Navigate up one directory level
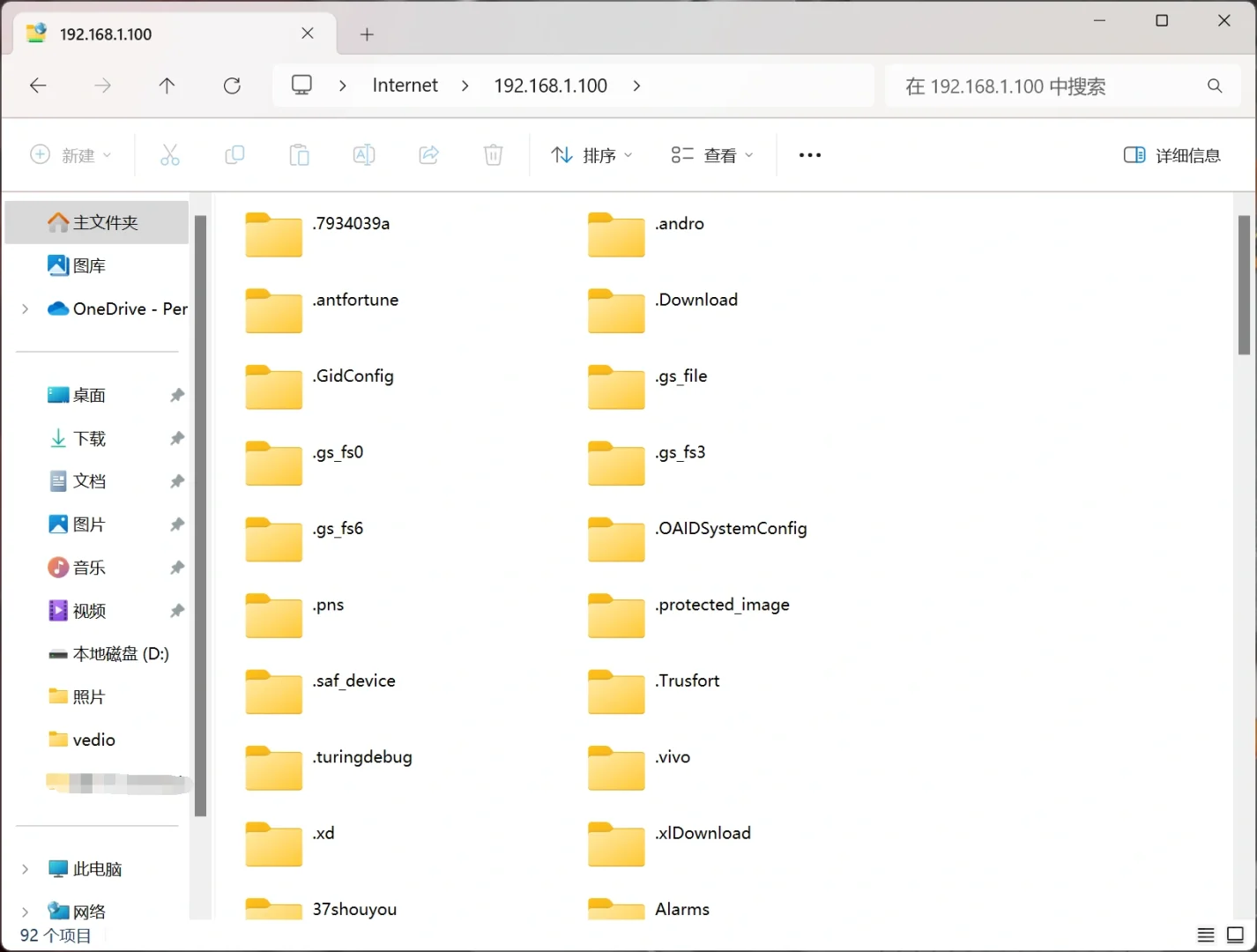Image resolution: width=1257 pixels, height=952 pixels. click(167, 86)
